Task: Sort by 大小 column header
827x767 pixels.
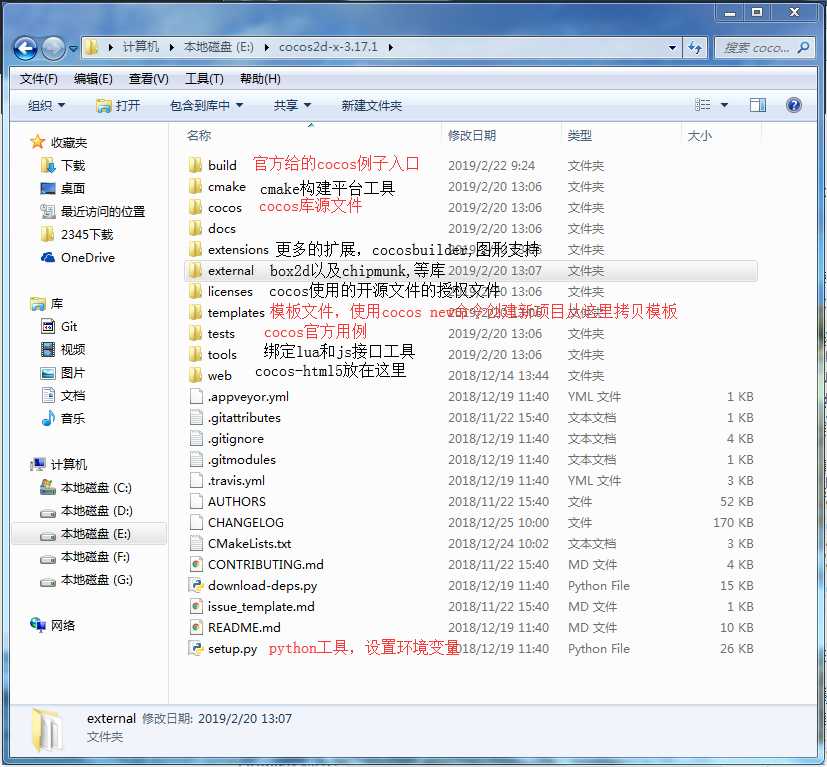Action: point(700,136)
